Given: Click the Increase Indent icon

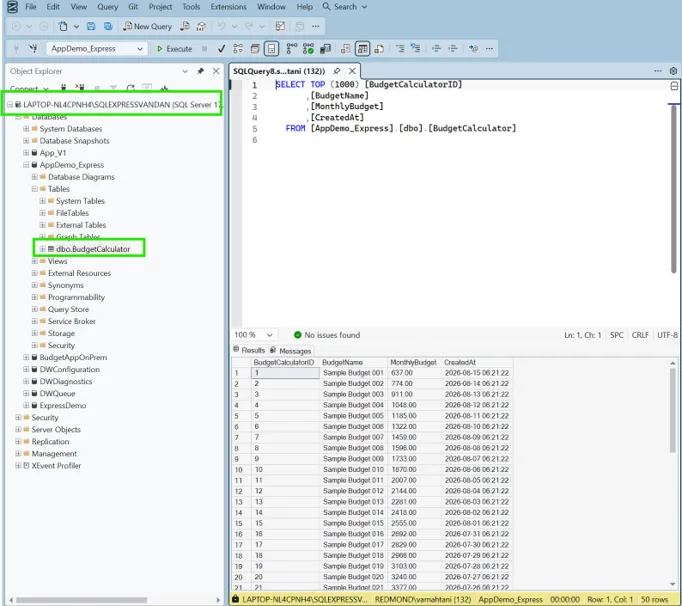Looking at the screenshot, I should click(x=453, y=48).
